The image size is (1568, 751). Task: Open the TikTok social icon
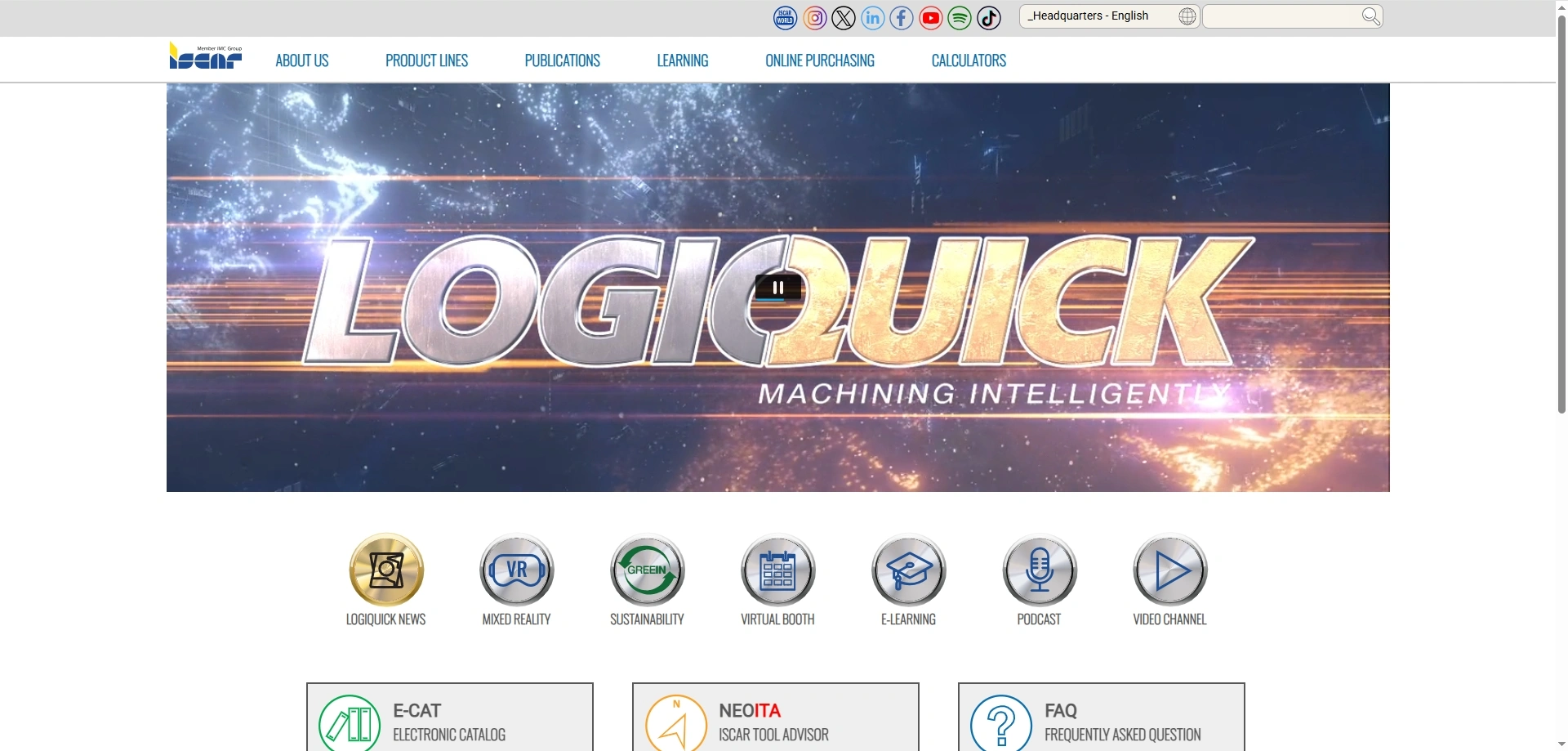click(x=989, y=17)
